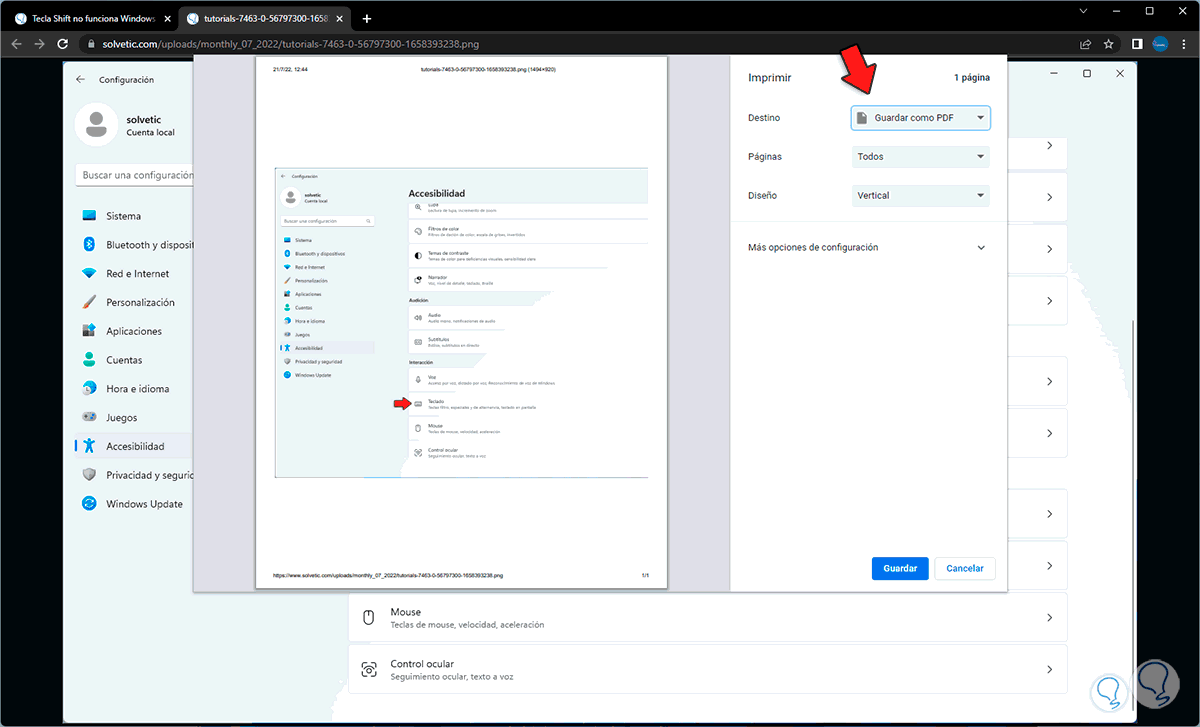
Task: Select Windows Update in settings sidebar
Action: point(134,504)
